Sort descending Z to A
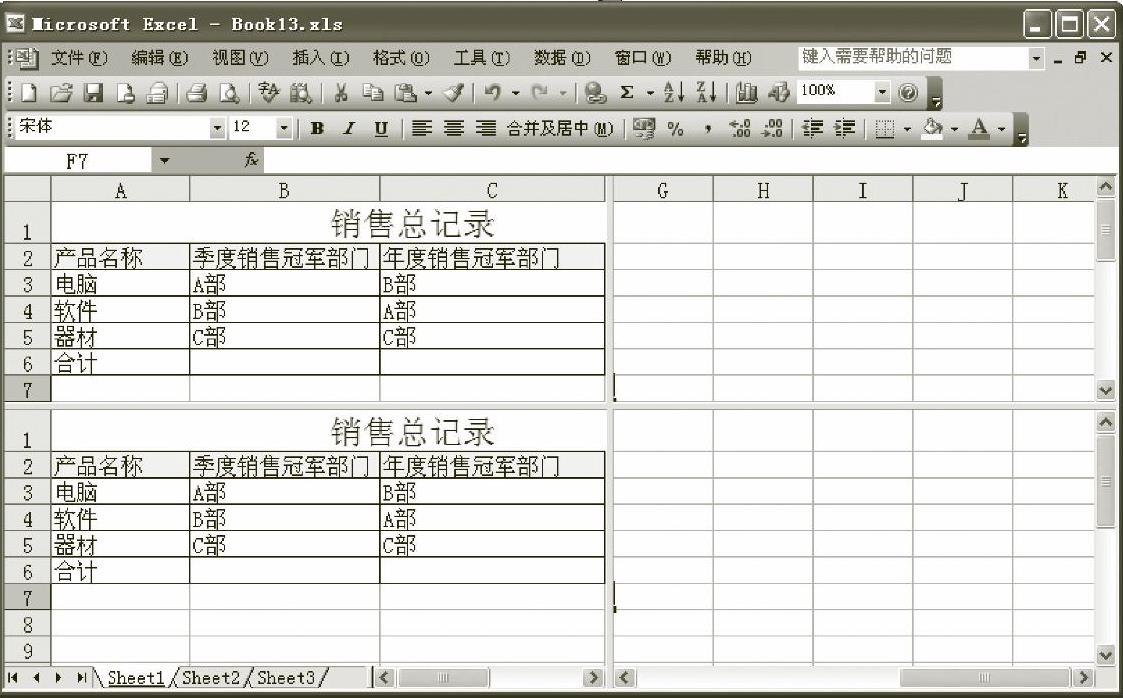 click(707, 92)
